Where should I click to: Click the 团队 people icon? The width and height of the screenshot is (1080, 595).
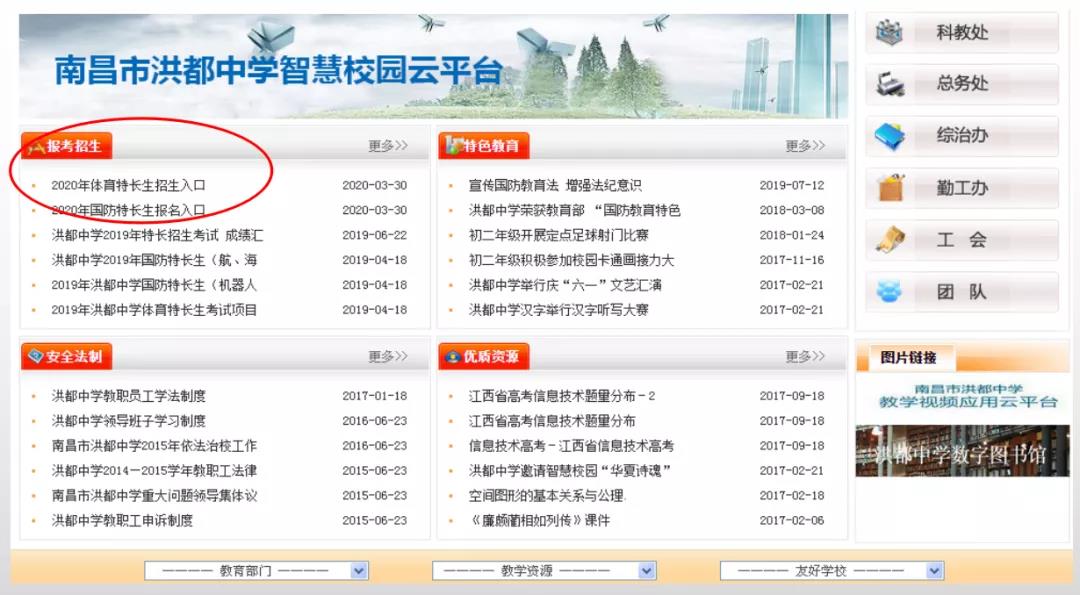889,292
